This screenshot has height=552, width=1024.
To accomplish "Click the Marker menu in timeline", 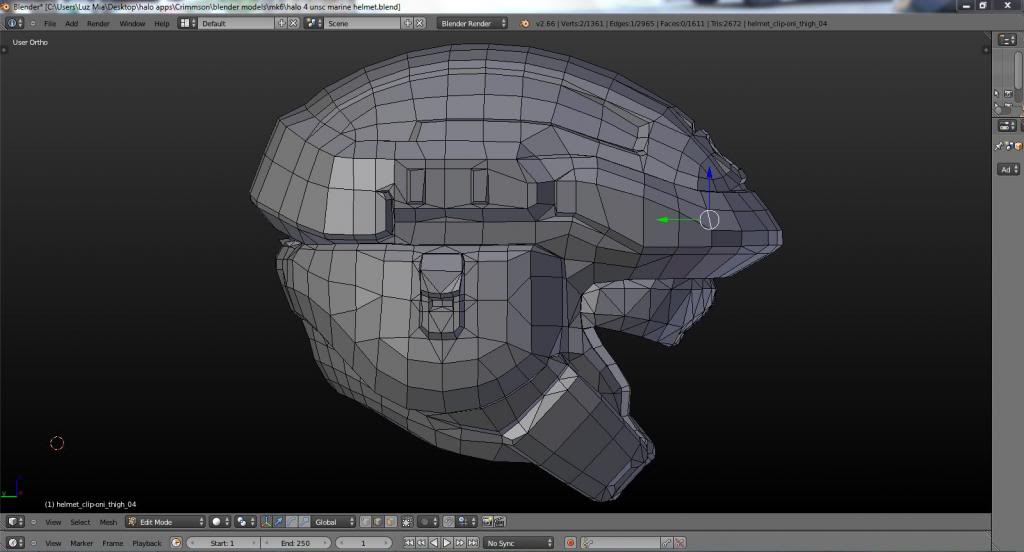I will pyautogui.click(x=81, y=543).
